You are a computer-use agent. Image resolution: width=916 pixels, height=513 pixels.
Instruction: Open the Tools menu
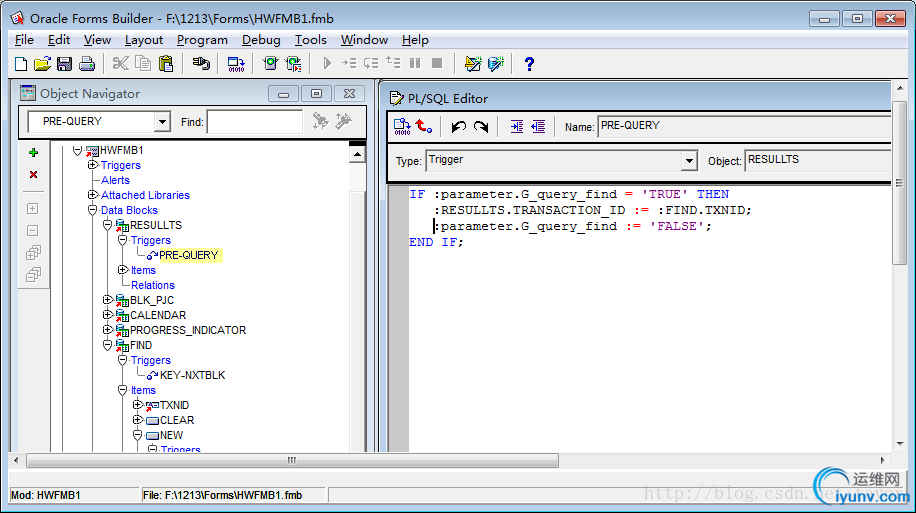click(310, 40)
